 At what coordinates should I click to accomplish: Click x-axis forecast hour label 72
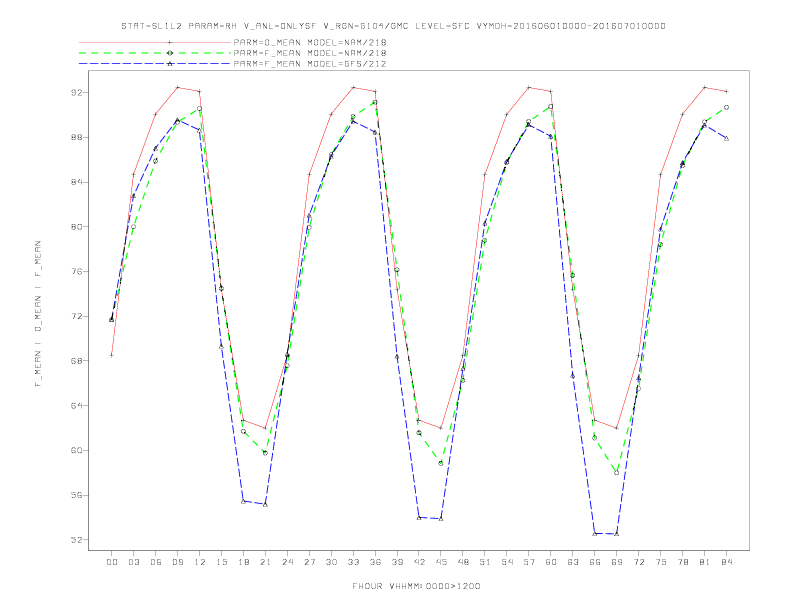(639, 562)
